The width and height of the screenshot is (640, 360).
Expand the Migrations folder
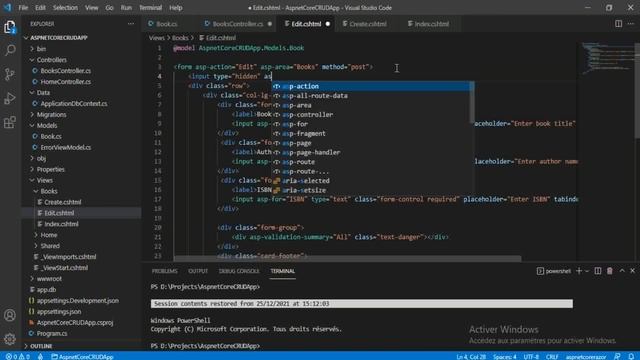(x=51, y=114)
